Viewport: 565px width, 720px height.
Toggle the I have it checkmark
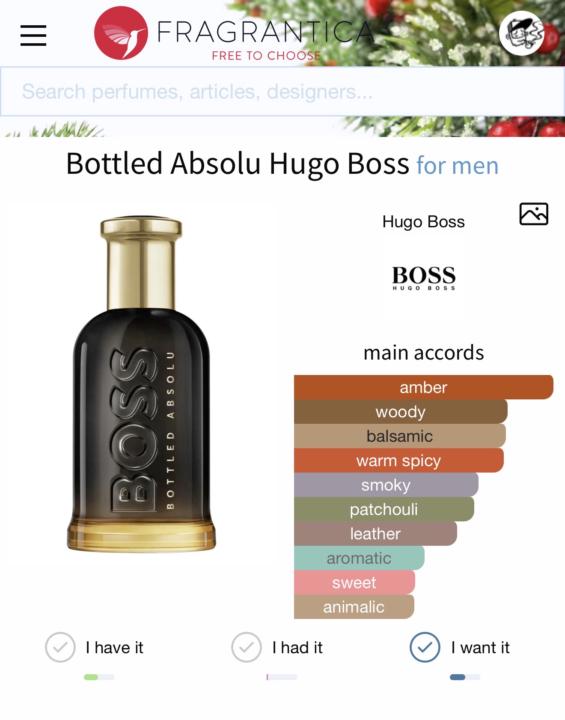(60, 647)
